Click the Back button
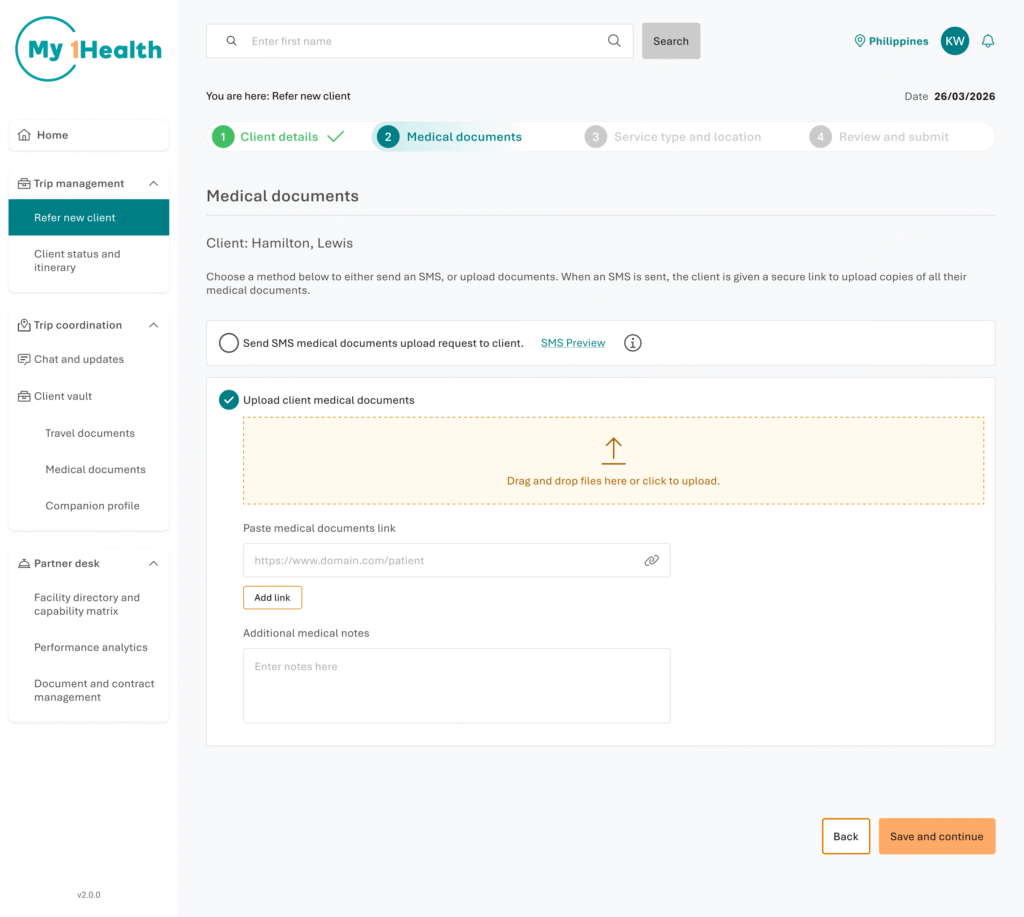The height and width of the screenshot is (917, 1024). point(846,836)
